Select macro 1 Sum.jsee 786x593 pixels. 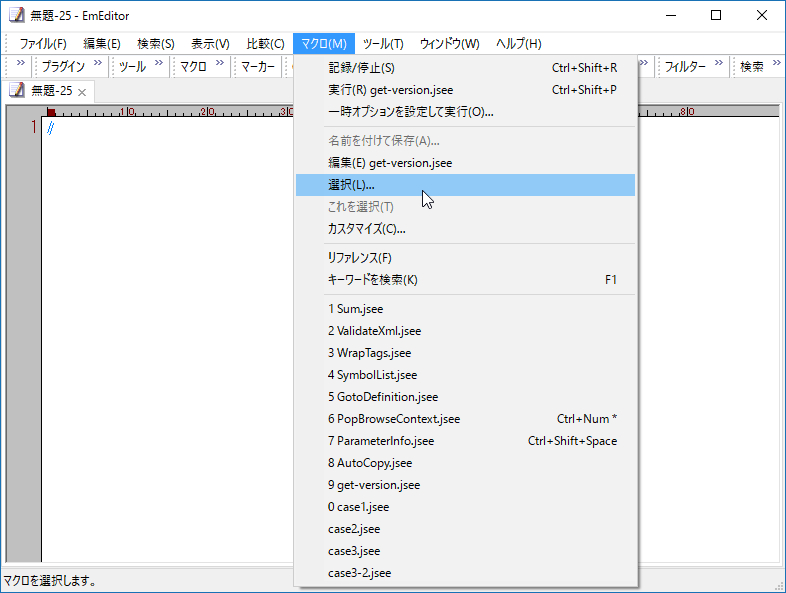pyautogui.click(x=465, y=309)
